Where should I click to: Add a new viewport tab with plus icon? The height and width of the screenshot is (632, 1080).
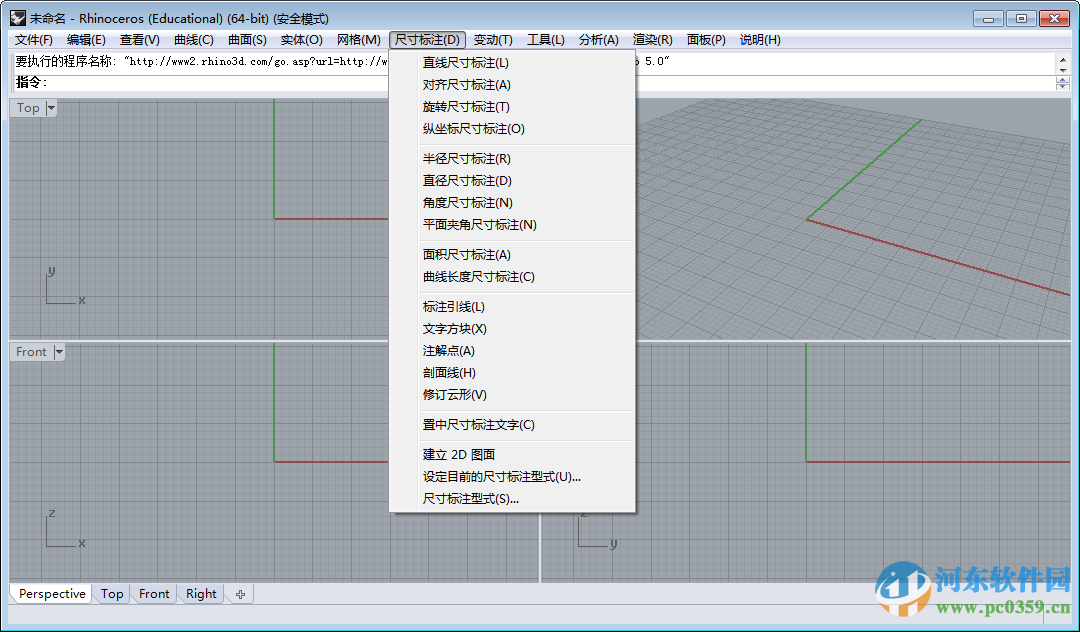coord(240,594)
